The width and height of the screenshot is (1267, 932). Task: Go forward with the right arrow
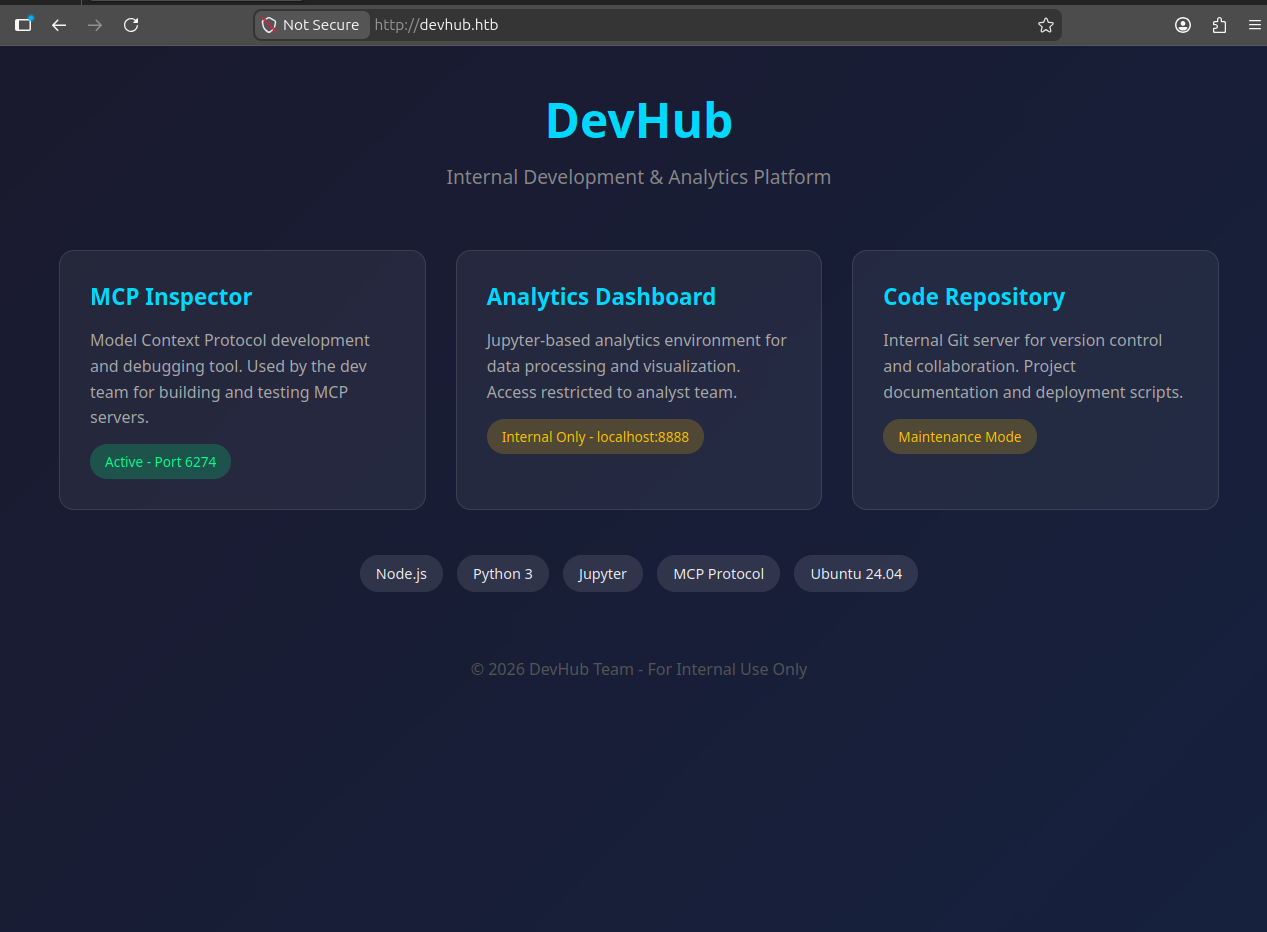(x=95, y=25)
